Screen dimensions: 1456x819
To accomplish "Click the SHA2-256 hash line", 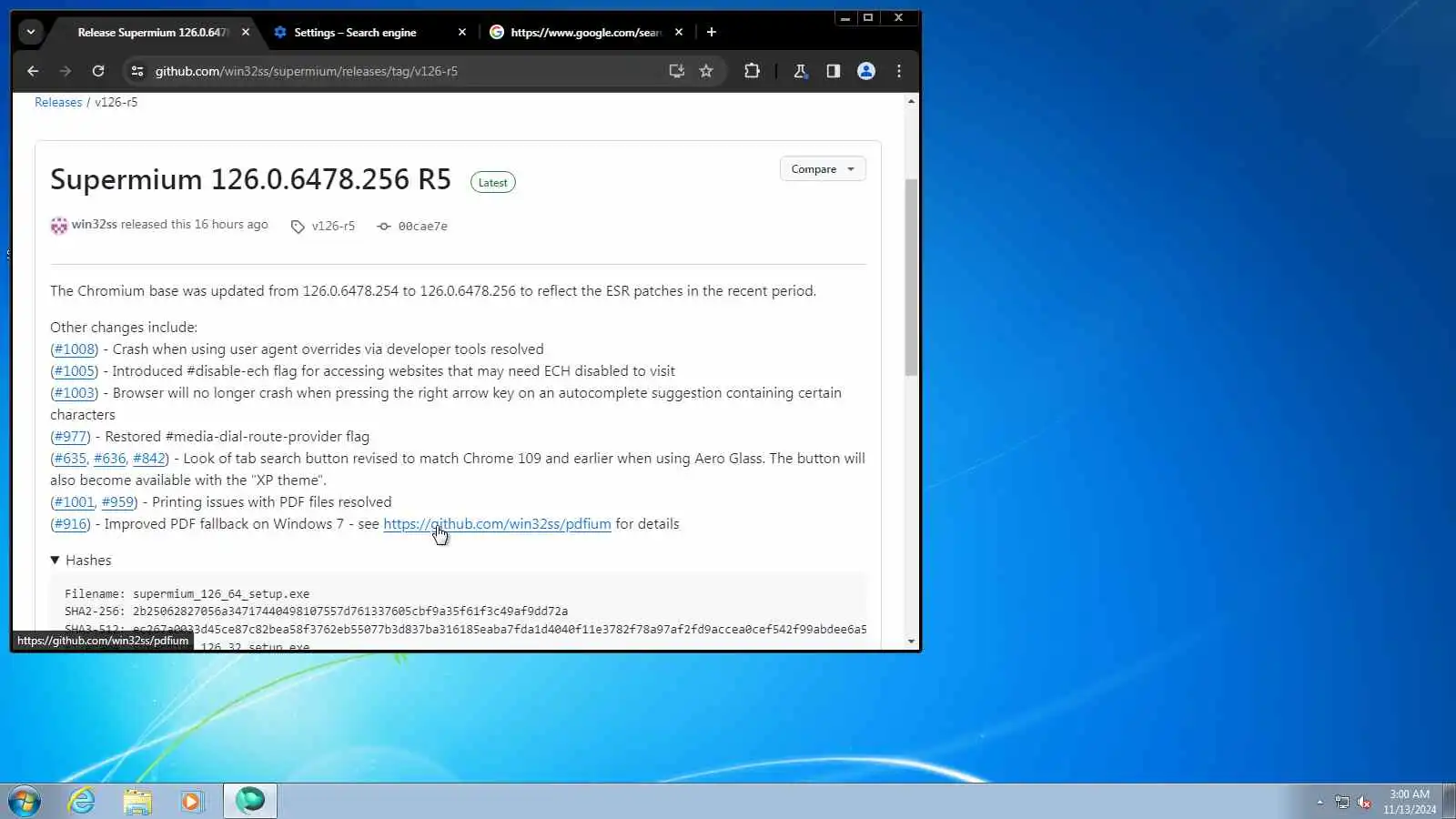I will coord(316,612).
